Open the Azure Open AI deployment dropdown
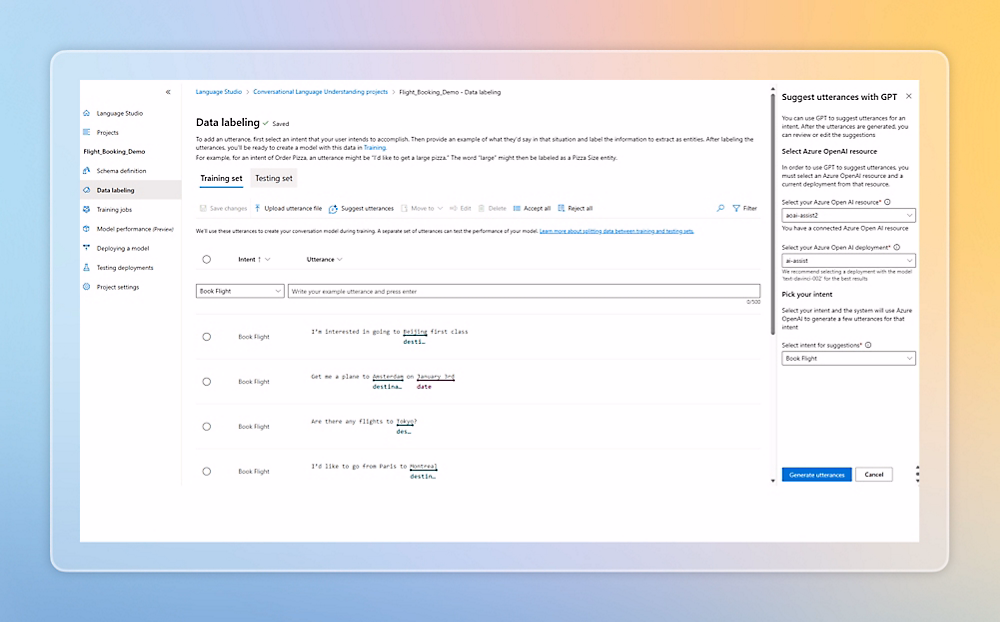The image size is (1000, 622). [x=848, y=260]
